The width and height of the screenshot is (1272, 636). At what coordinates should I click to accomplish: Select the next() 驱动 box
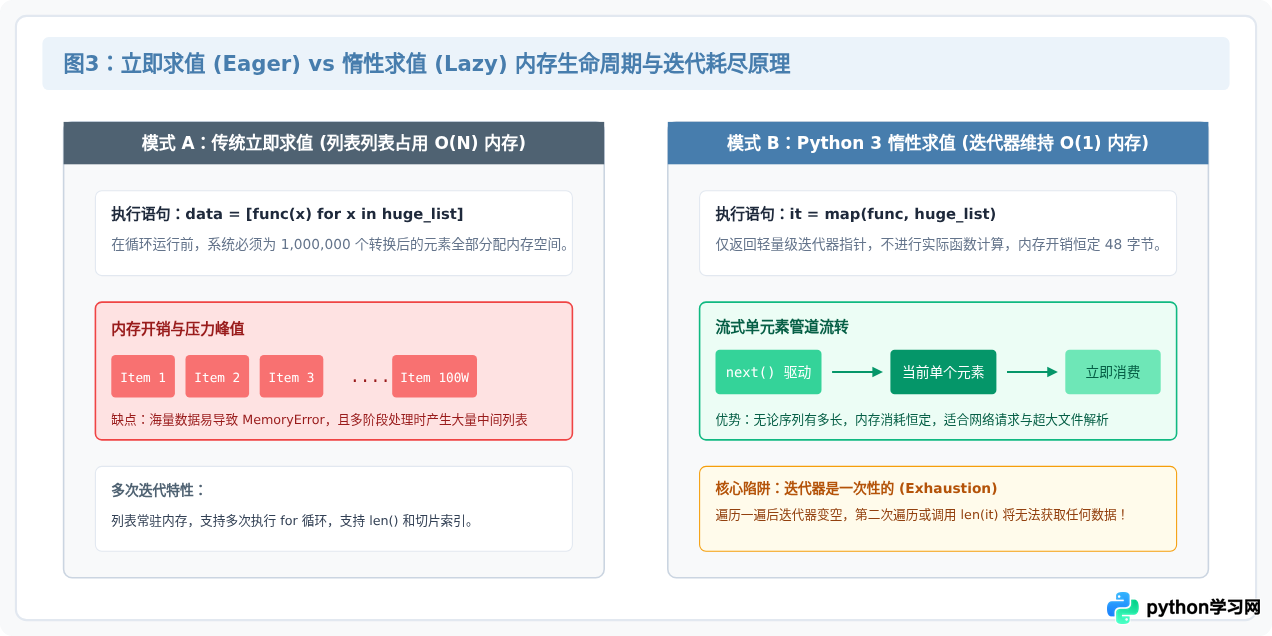point(768,372)
